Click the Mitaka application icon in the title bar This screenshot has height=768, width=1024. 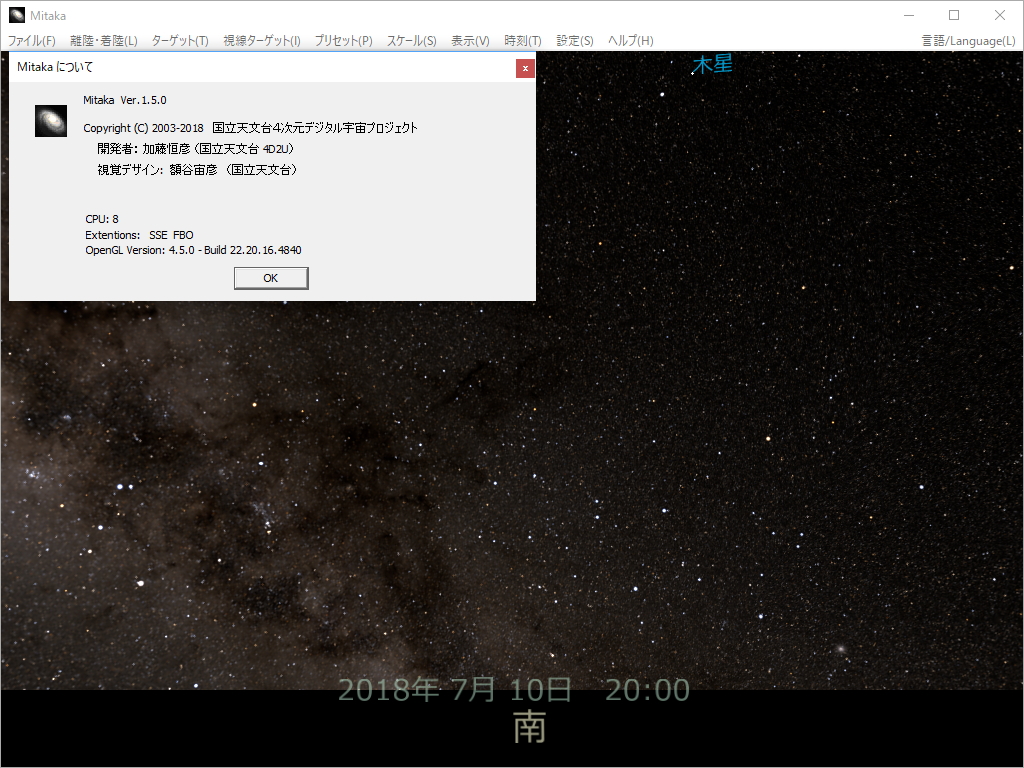pos(15,15)
